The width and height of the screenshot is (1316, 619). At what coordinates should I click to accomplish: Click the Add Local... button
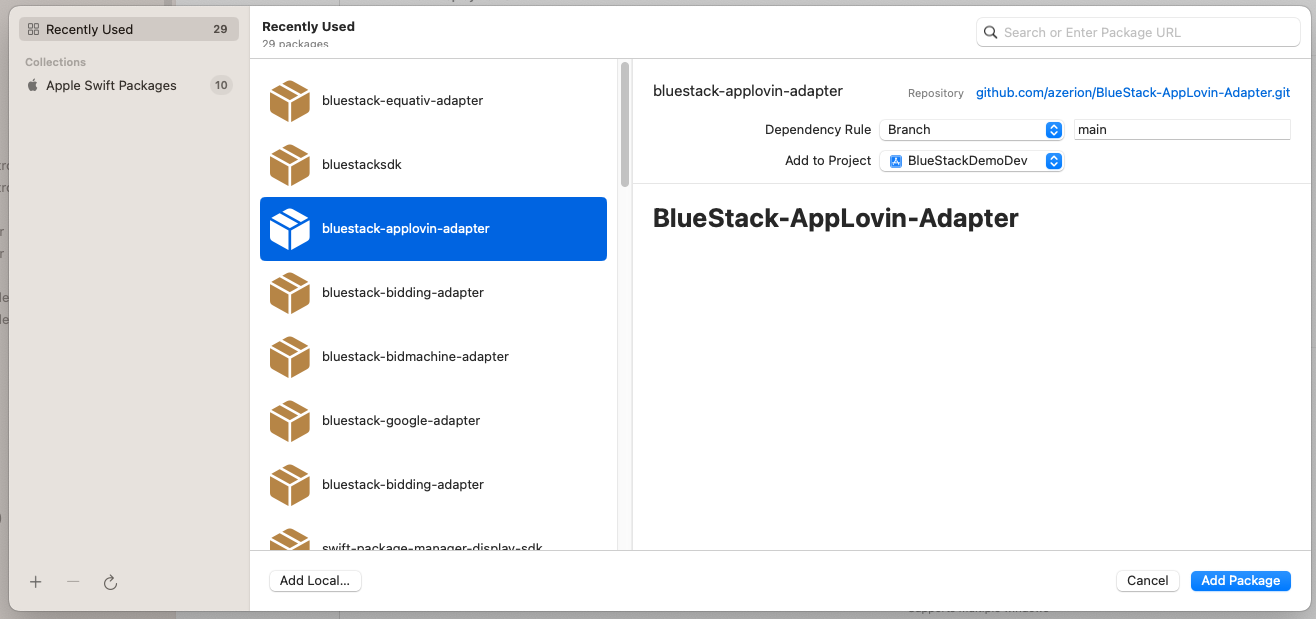tap(315, 581)
